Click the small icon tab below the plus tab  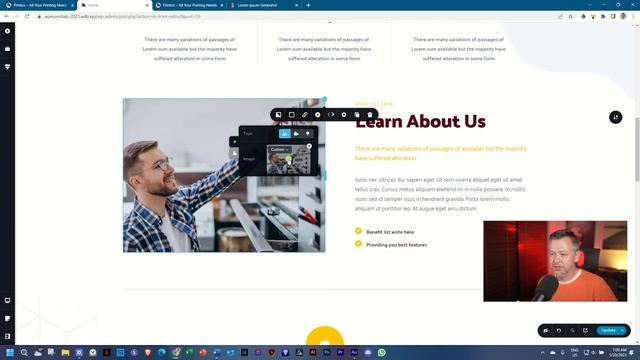pos(234,153)
